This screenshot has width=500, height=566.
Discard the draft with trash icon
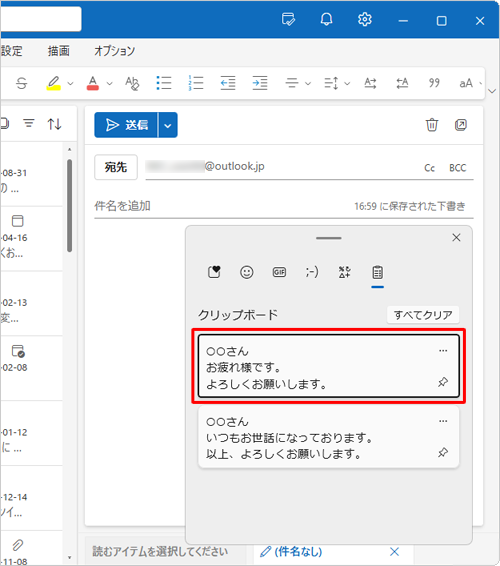(432, 125)
